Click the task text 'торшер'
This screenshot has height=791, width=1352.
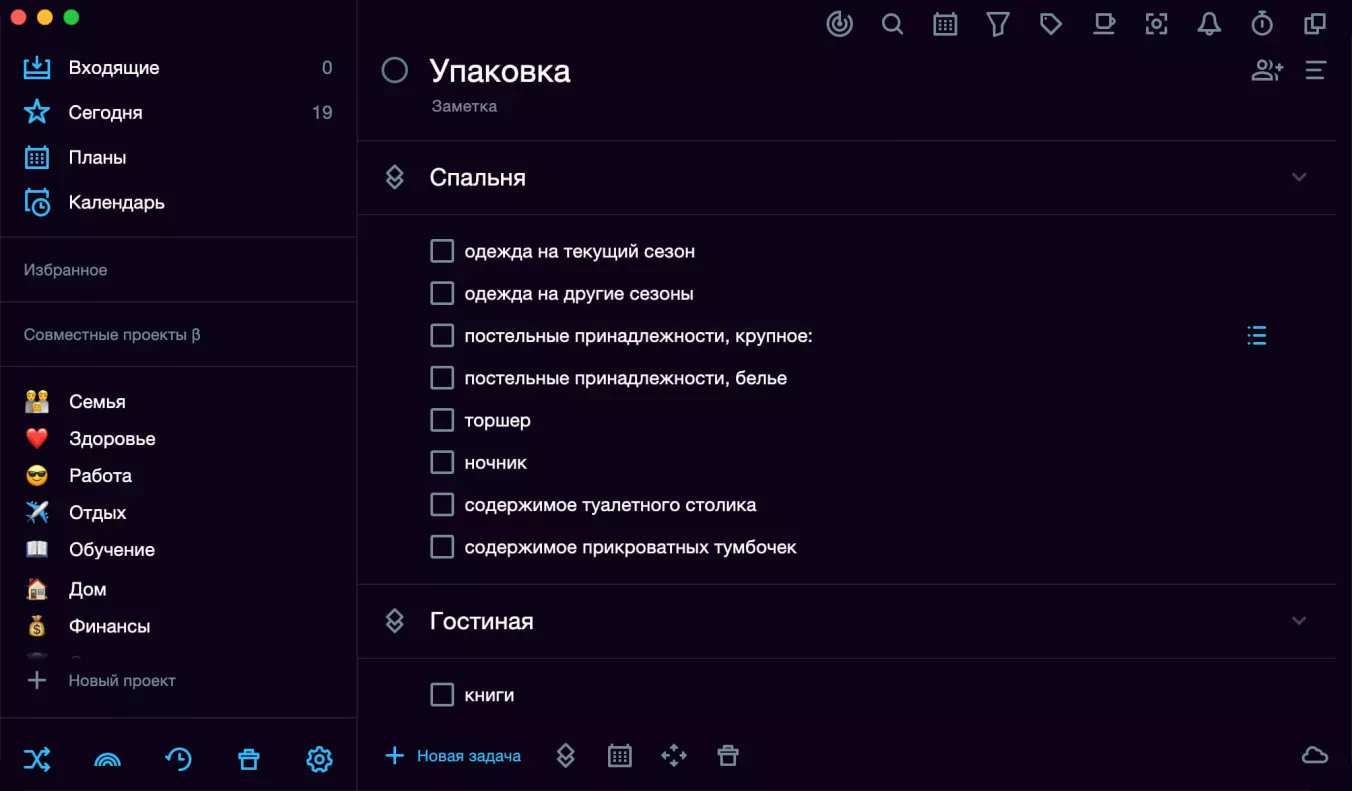(497, 420)
